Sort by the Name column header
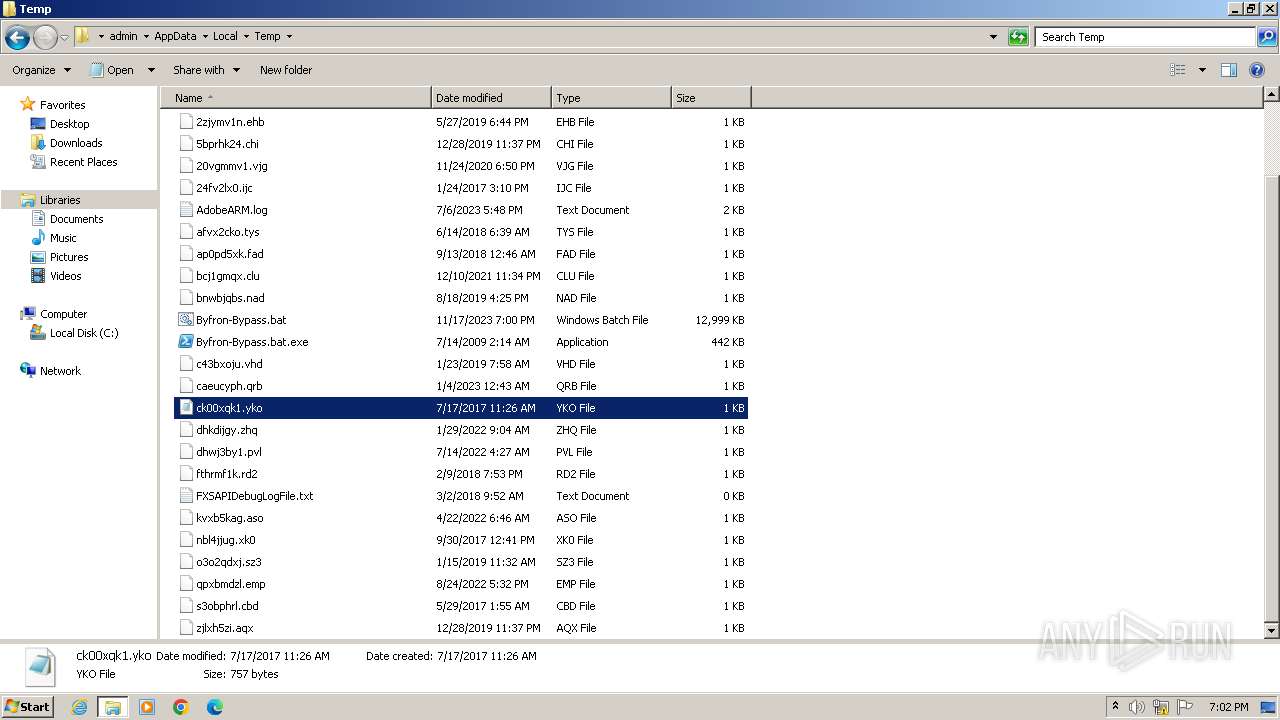The width and height of the screenshot is (1280, 720). tap(296, 98)
